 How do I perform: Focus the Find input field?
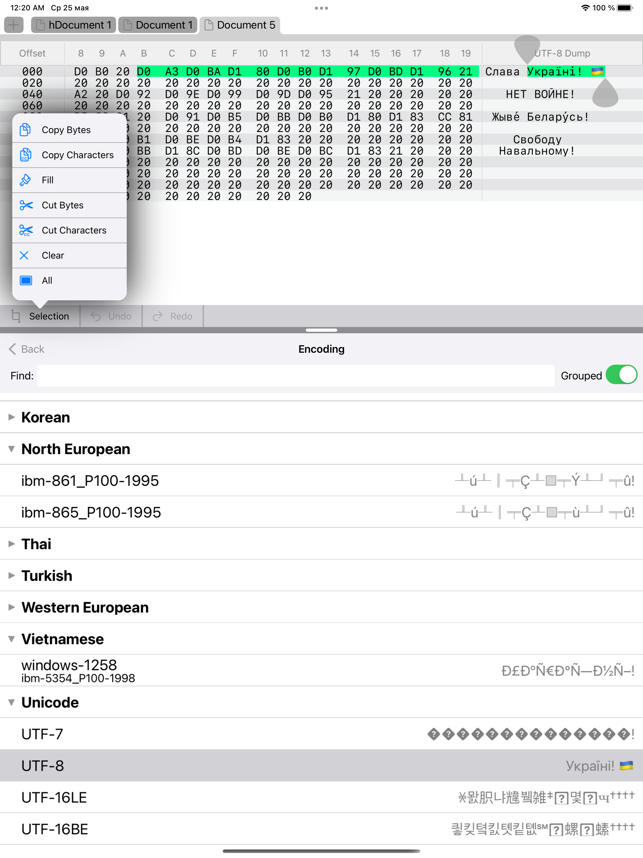click(296, 375)
